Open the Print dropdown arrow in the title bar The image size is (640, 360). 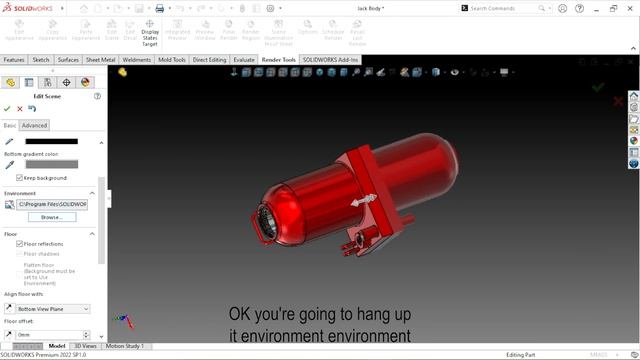[x=169, y=8]
